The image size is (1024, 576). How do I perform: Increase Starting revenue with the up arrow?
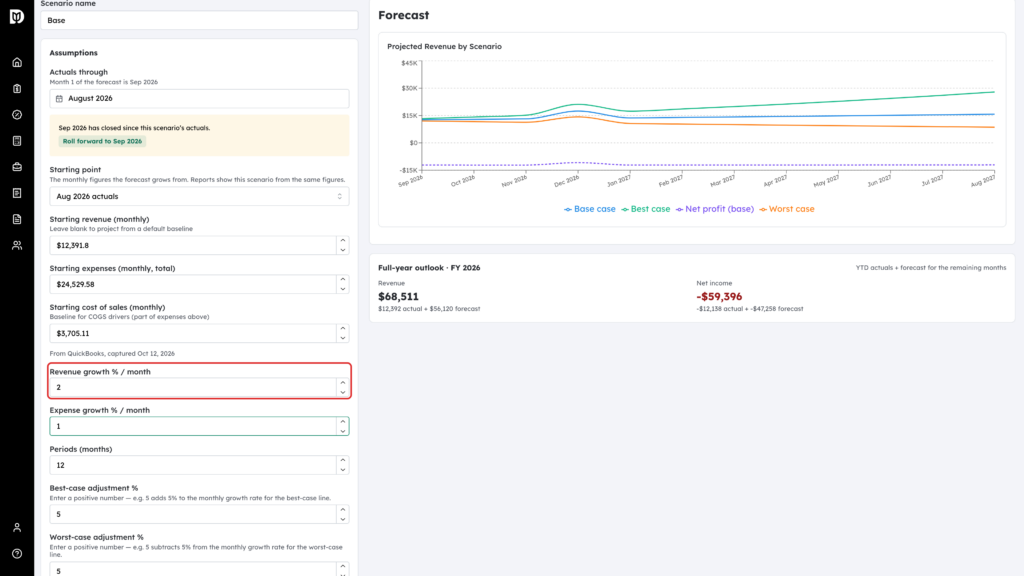pyautogui.click(x=343, y=241)
